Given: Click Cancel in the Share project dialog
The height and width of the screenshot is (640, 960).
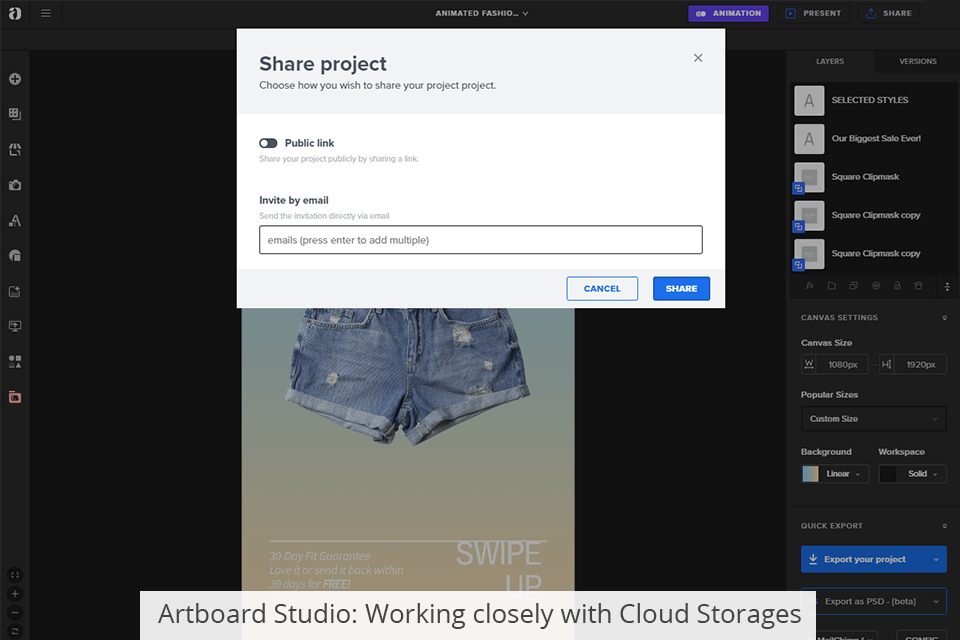Looking at the screenshot, I should 602,288.
